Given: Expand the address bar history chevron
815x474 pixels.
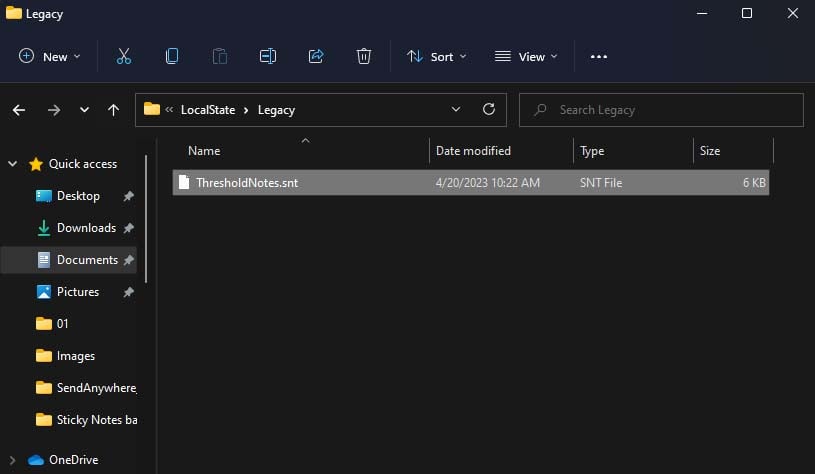Looking at the screenshot, I should (x=456, y=110).
